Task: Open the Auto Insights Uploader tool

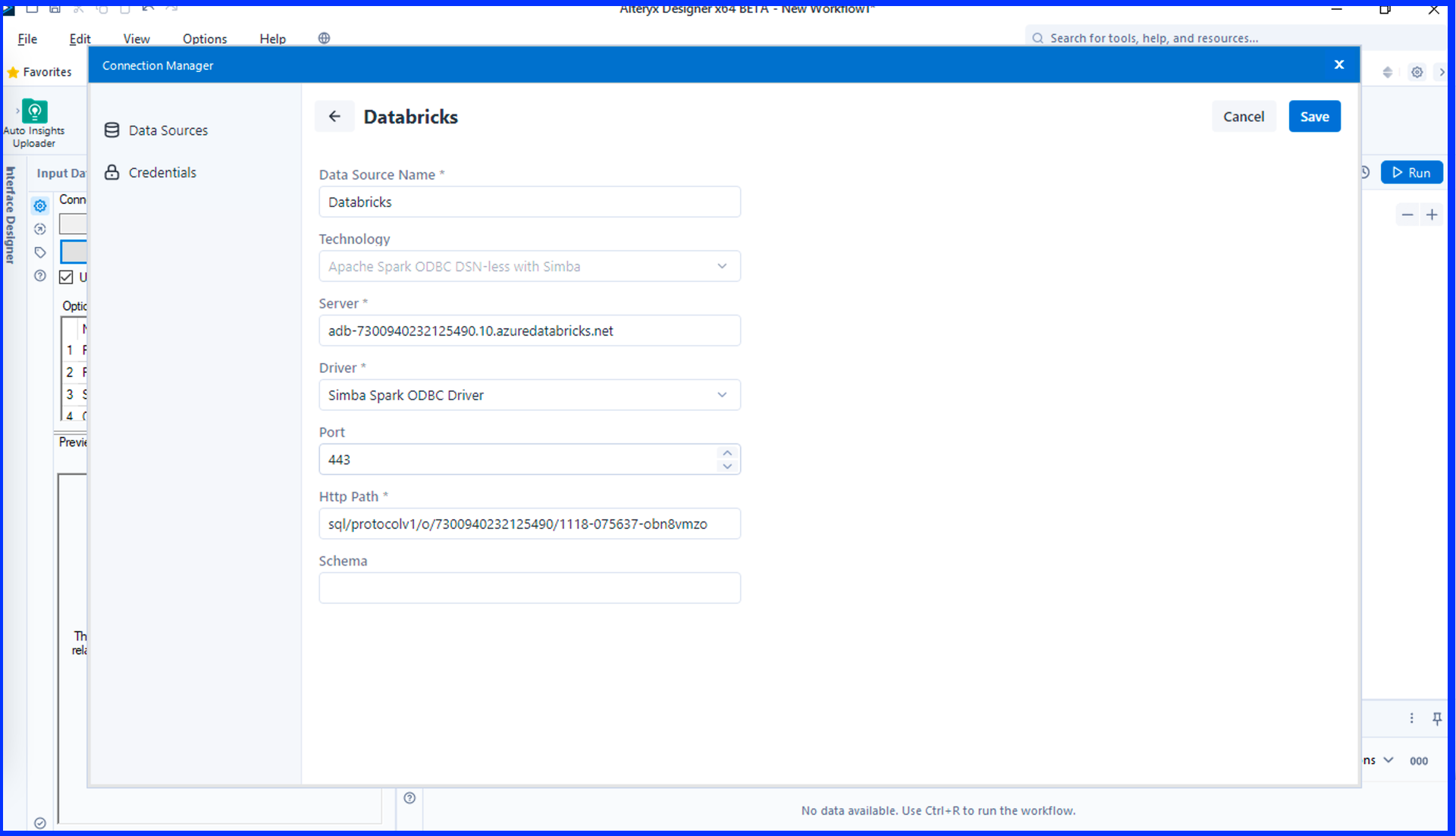Action: pyautogui.click(x=34, y=124)
